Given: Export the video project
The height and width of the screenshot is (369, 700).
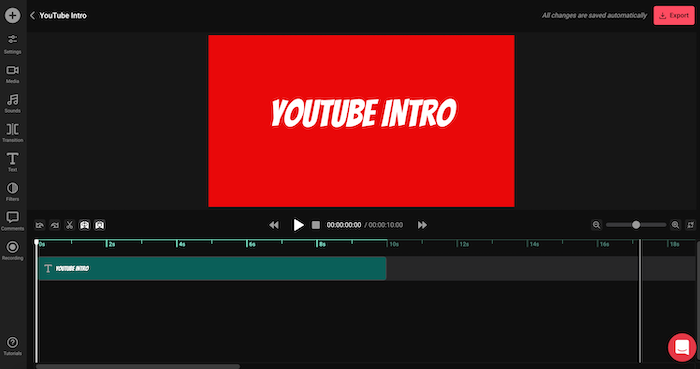Looking at the screenshot, I should pos(674,16).
